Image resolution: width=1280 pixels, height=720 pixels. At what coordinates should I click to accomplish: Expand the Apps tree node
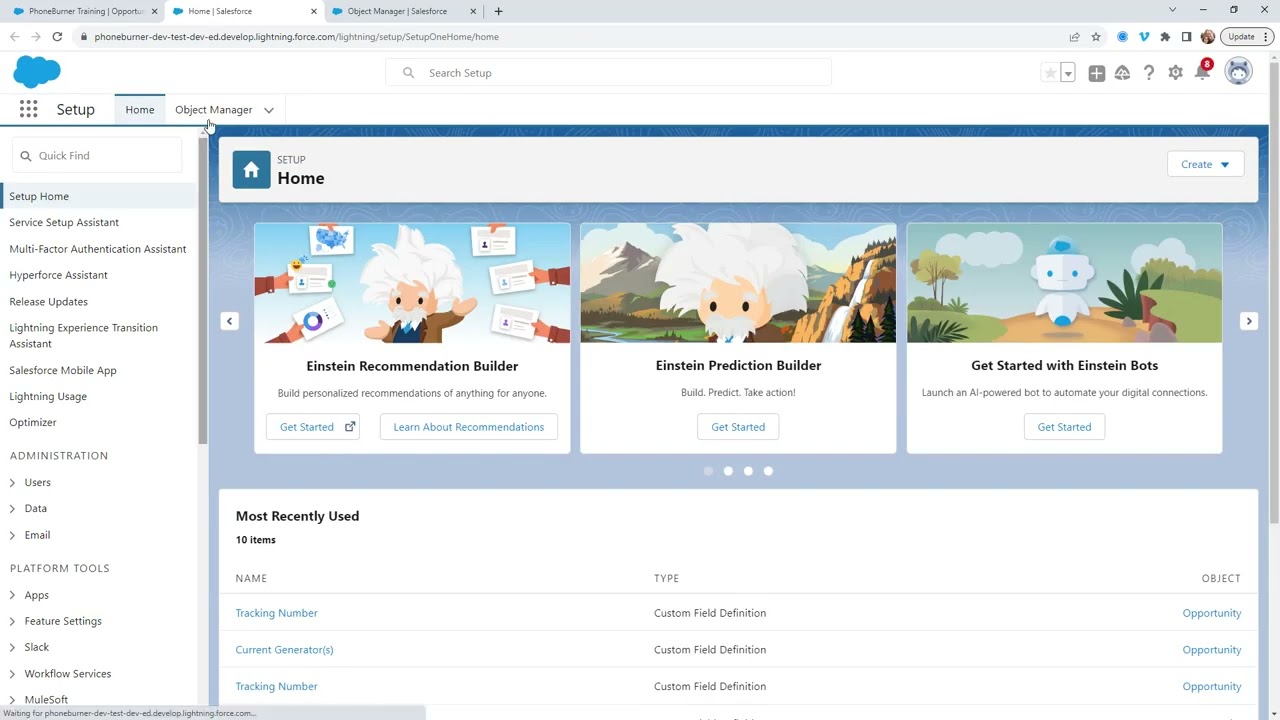tap(12, 596)
